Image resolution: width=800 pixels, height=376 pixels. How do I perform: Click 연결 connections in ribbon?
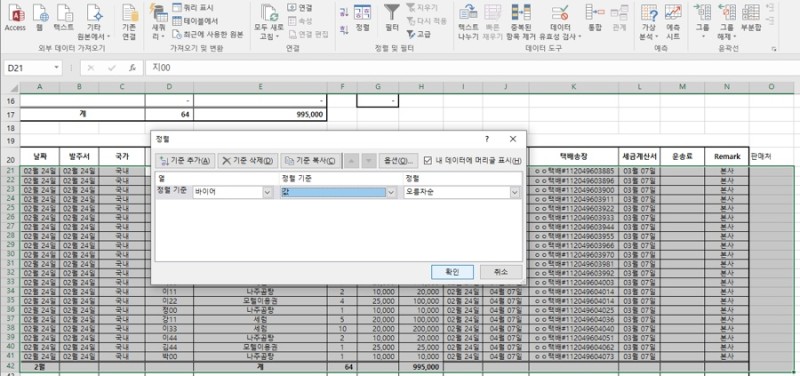point(300,8)
